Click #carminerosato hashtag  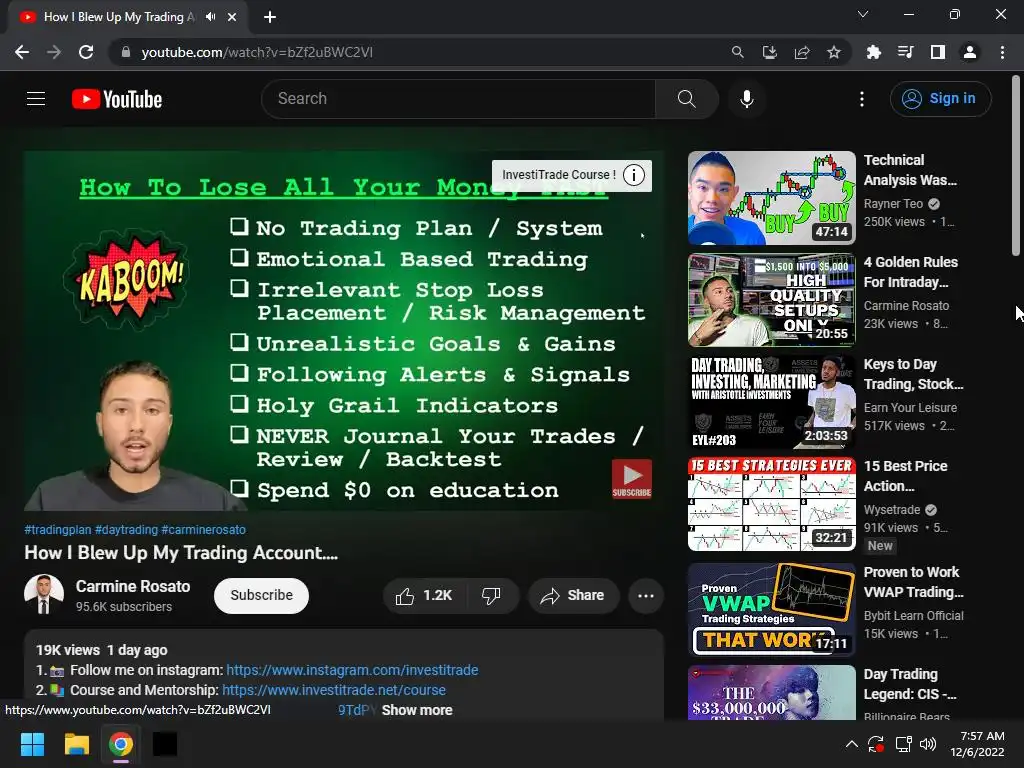pos(203,530)
